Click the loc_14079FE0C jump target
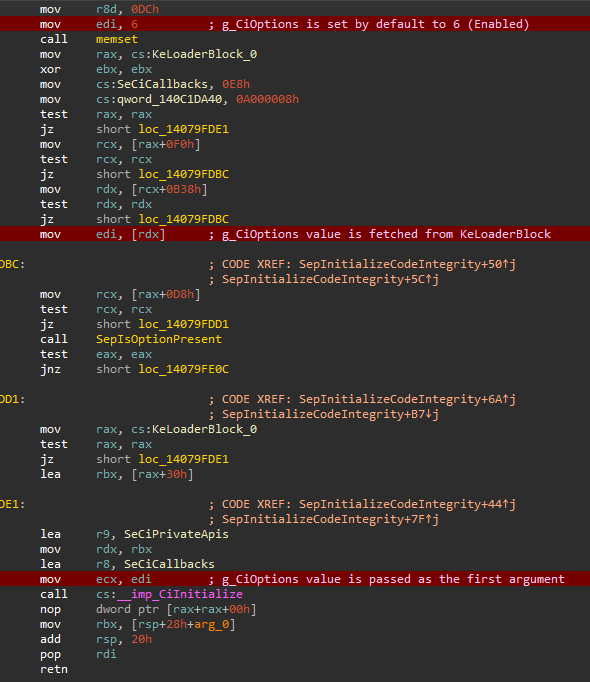The image size is (590, 682). pyautogui.click(x=184, y=369)
